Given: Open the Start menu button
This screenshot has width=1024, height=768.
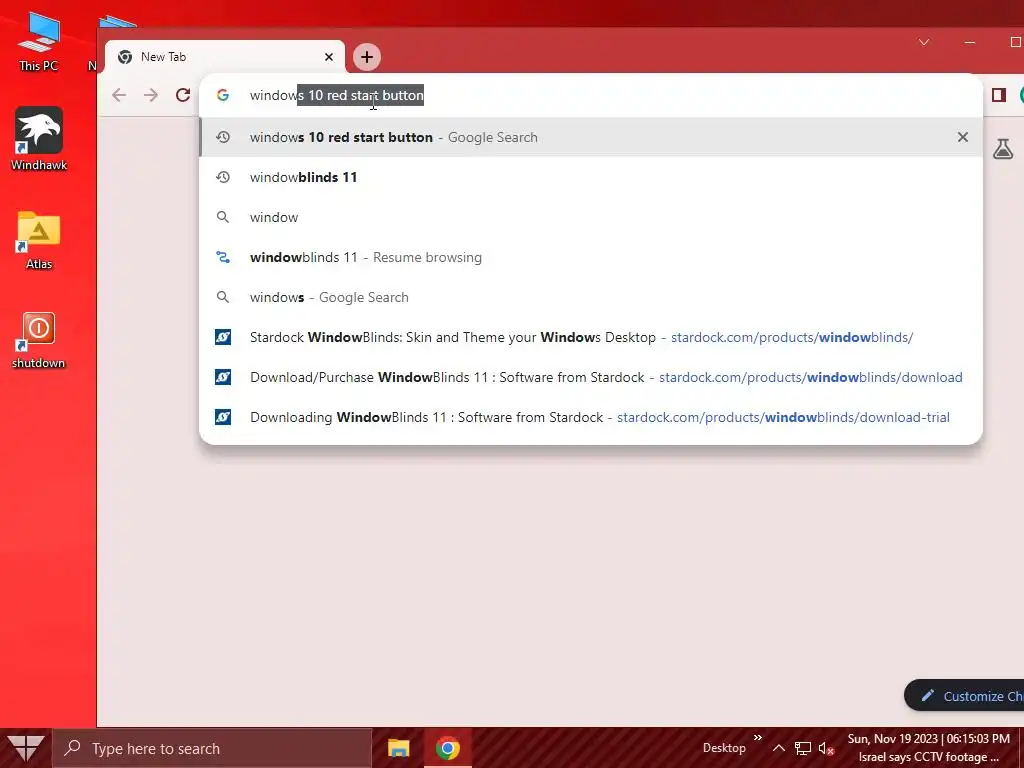Looking at the screenshot, I should [x=25, y=748].
